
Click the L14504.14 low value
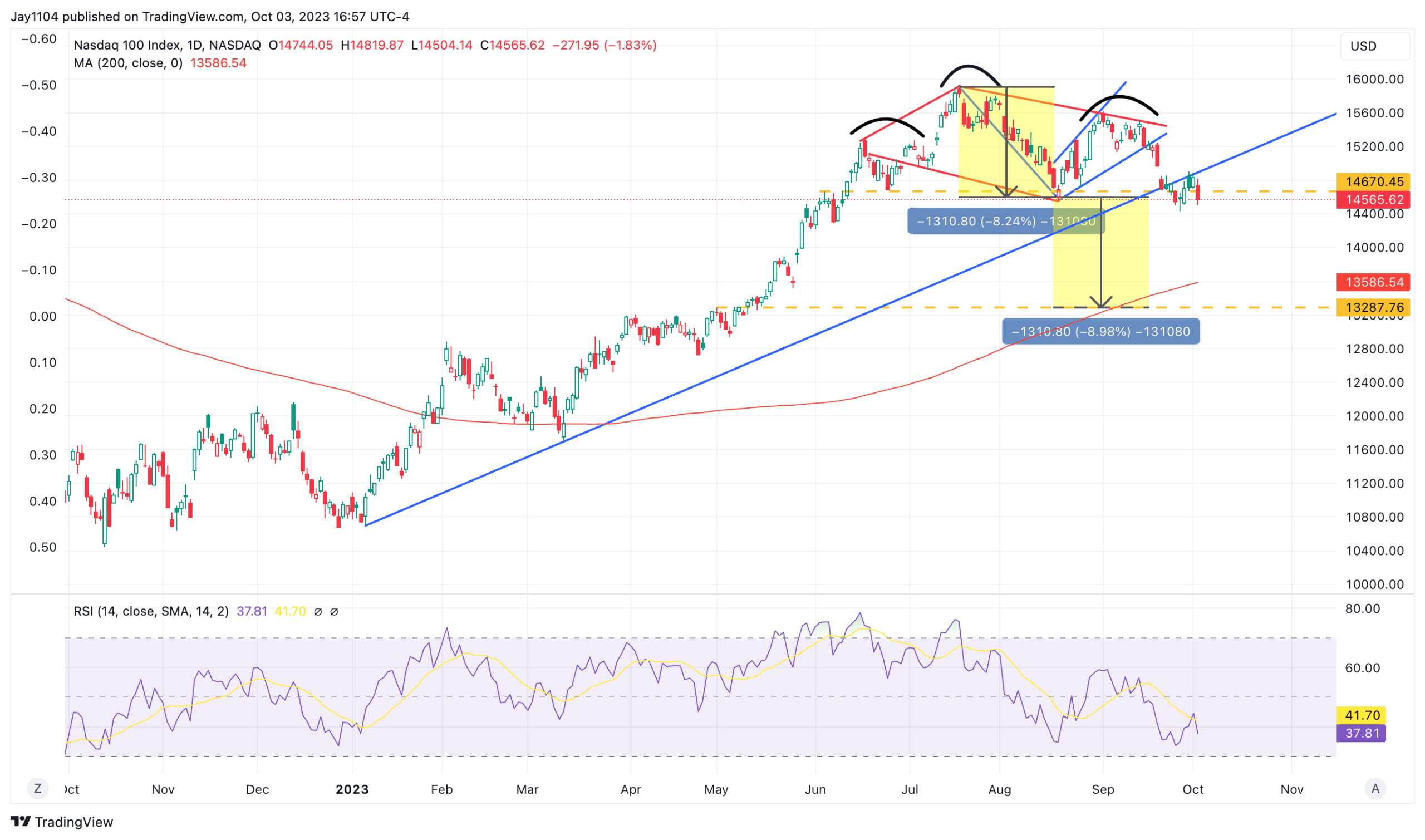[441, 45]
